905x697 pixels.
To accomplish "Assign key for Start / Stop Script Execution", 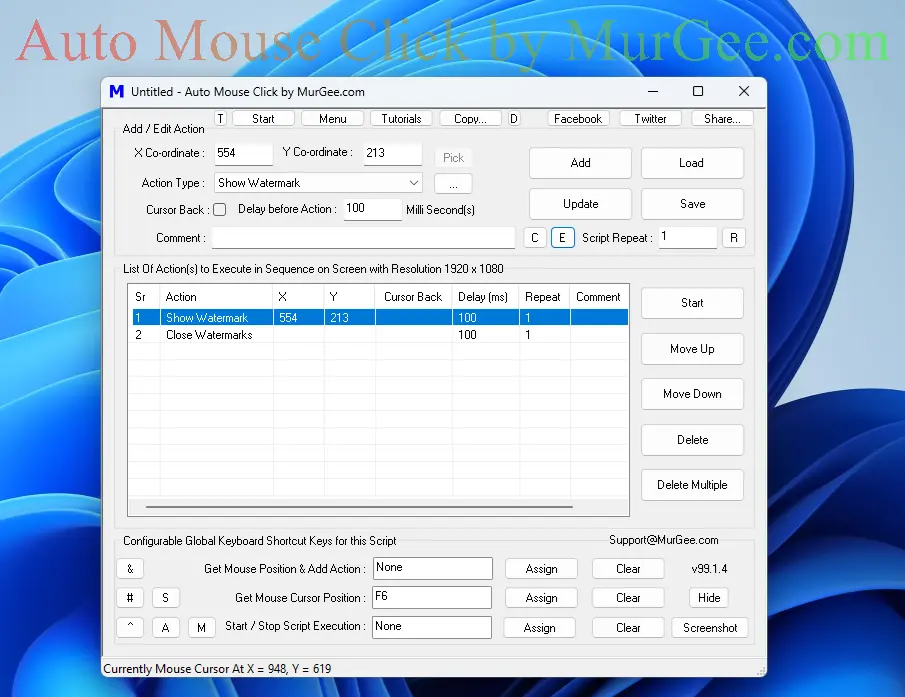I will coord(540,627).
